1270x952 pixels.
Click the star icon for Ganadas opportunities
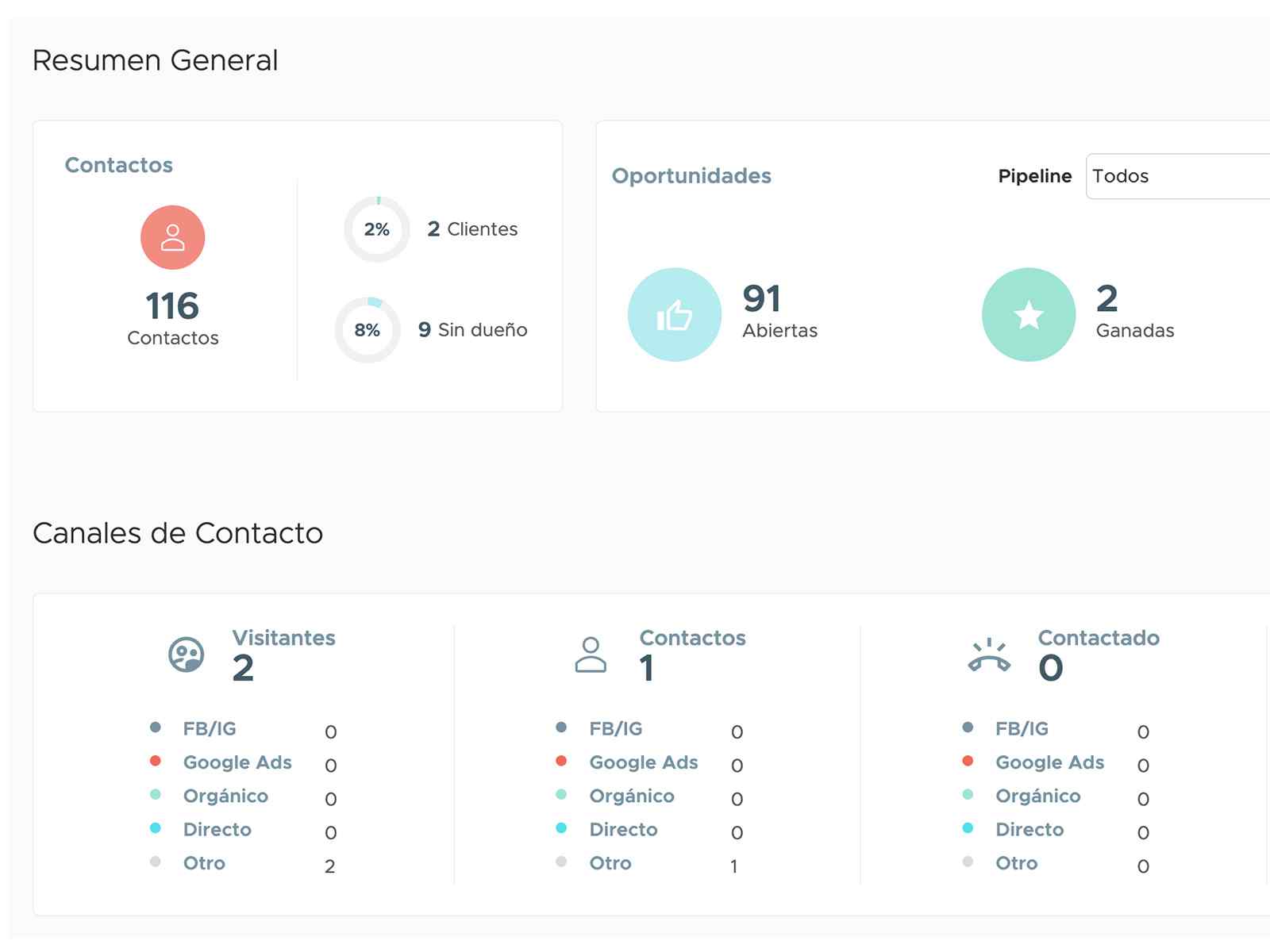(x=1028, y=314)
